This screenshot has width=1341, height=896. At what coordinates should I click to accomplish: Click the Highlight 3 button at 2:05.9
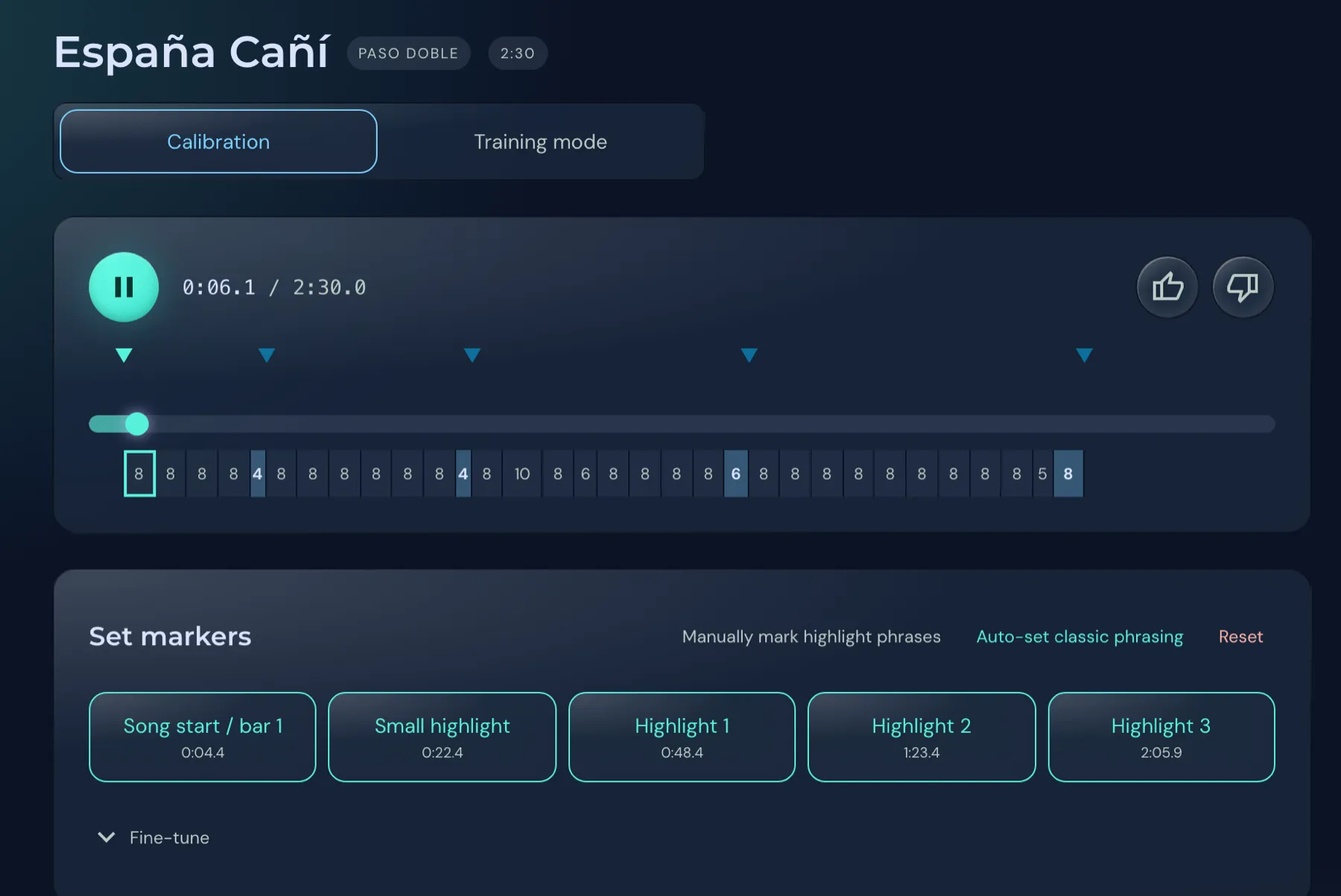(1161, 737)
